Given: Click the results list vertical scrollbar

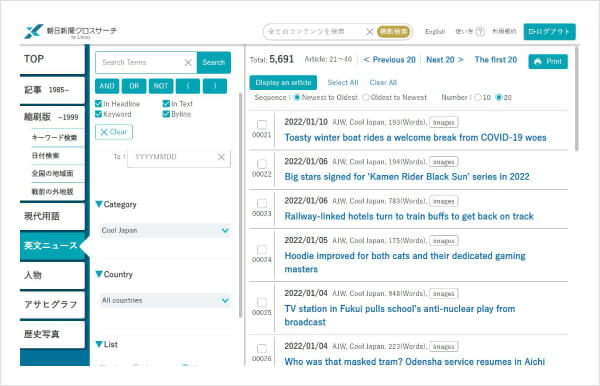Looking at the screenshot, I should (x=577, y=99).
